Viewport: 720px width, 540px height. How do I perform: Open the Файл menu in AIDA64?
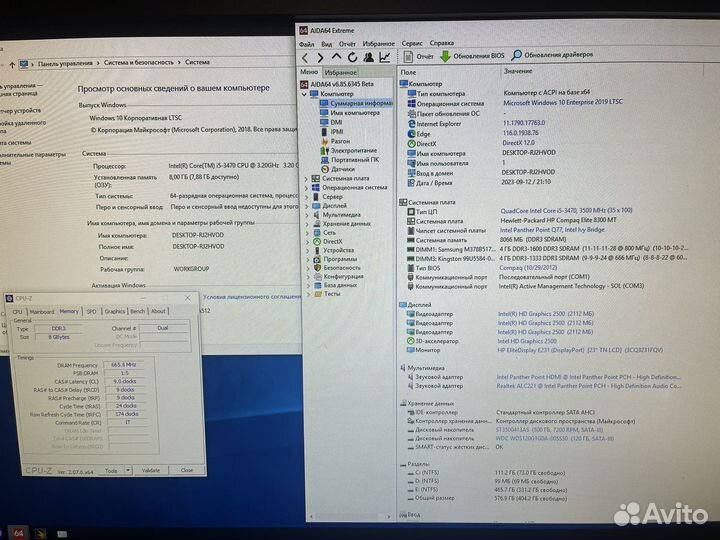pos(306,44)
